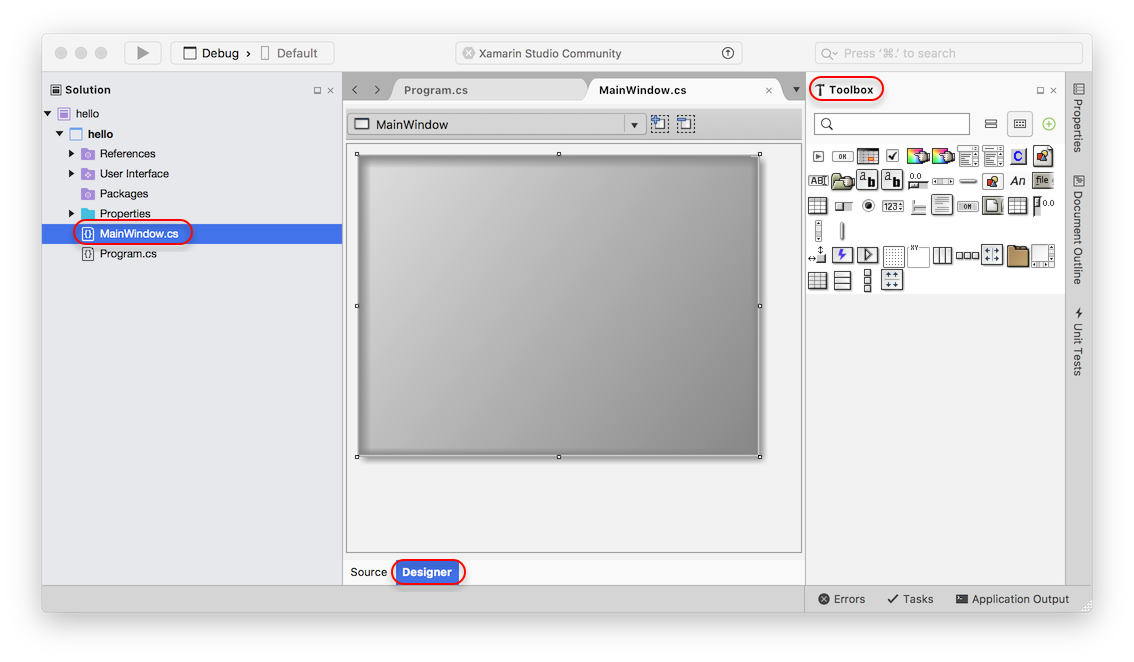Open the Errors pad
The width and height of the screenshot is (1134, 662).
pyautogui.click(x=841, y=599)
